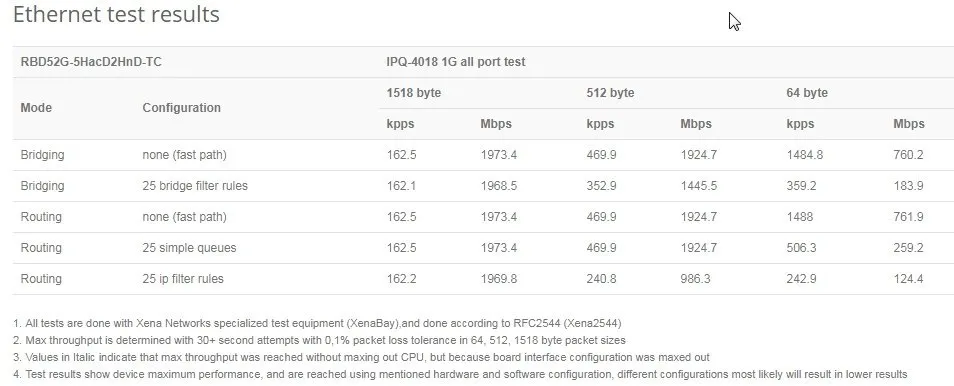Select the 25 bridge filter rules cell
The width and height of the screenshot is (954, 386).
[195, 186]
